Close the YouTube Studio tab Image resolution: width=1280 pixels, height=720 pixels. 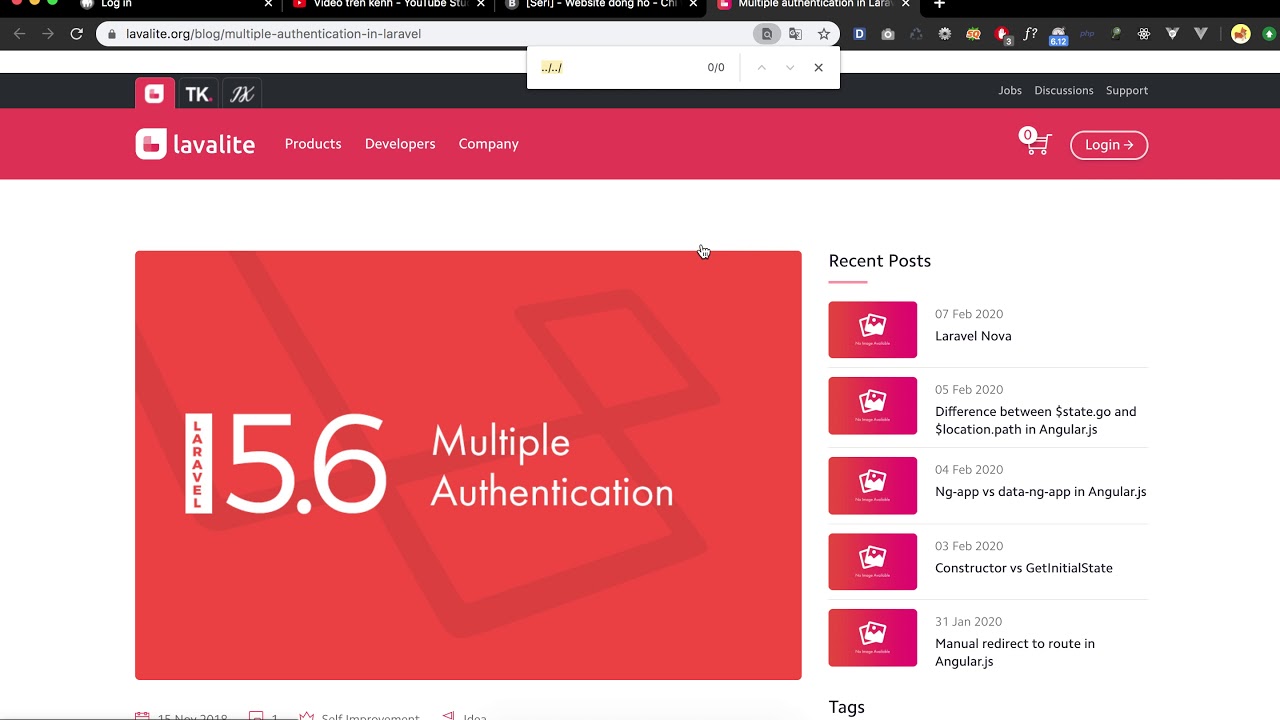(481, 4)
